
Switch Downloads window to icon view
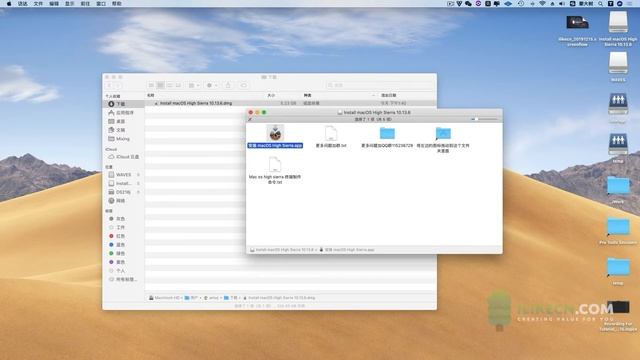click(x=151, y=85)
